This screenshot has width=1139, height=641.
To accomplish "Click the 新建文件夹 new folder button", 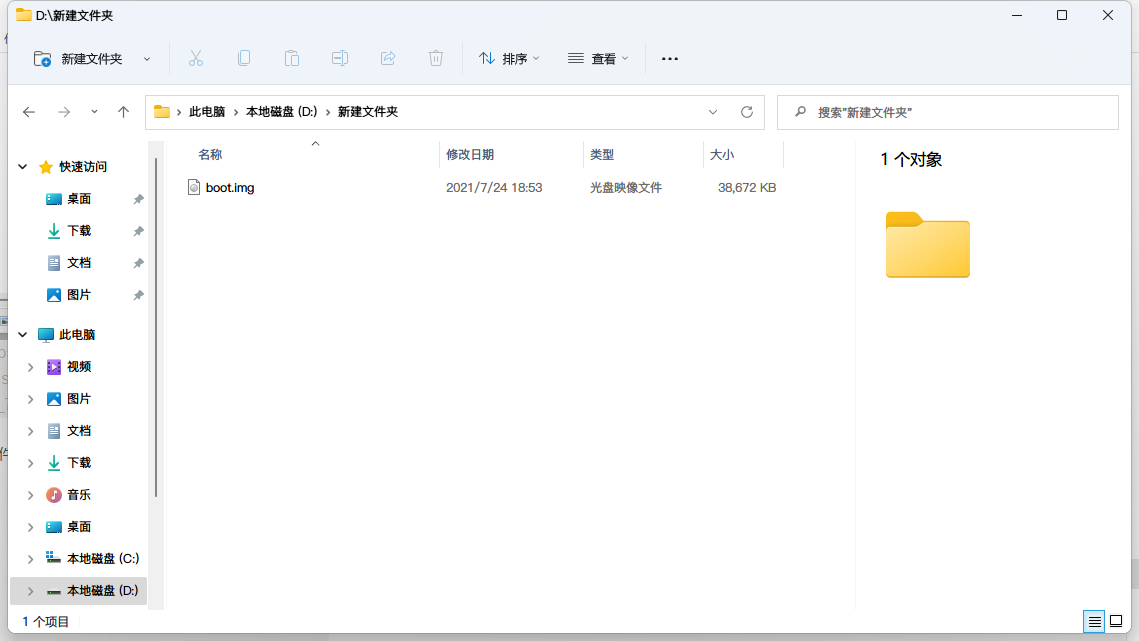I will (78, 59).
